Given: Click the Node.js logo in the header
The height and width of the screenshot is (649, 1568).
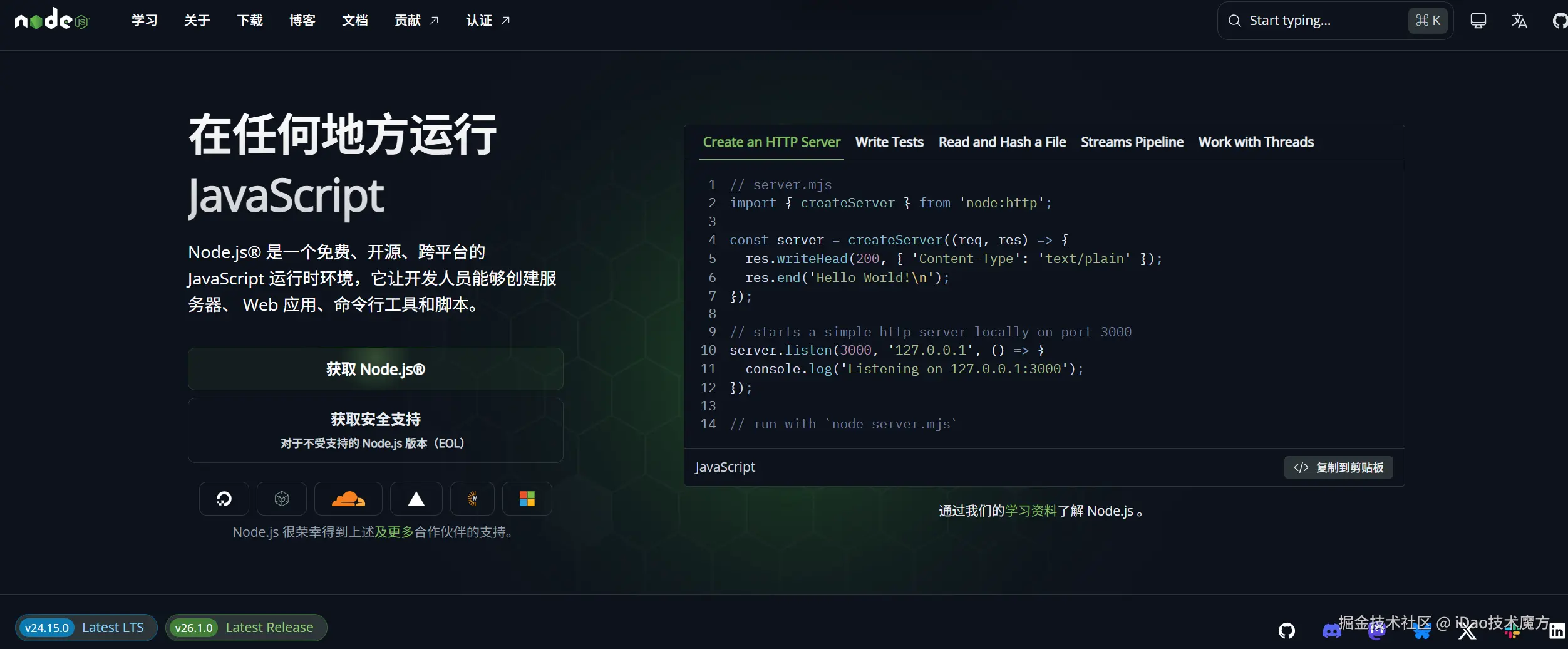Looking at the screenshot, I should coord(52,19).
